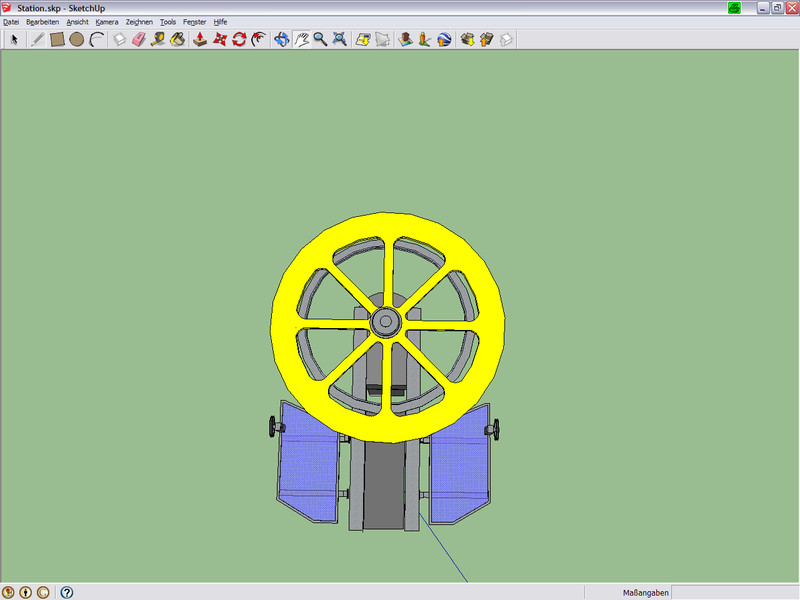
Task: Pick the pink Eraser tool
Action: tap(139, 39)
